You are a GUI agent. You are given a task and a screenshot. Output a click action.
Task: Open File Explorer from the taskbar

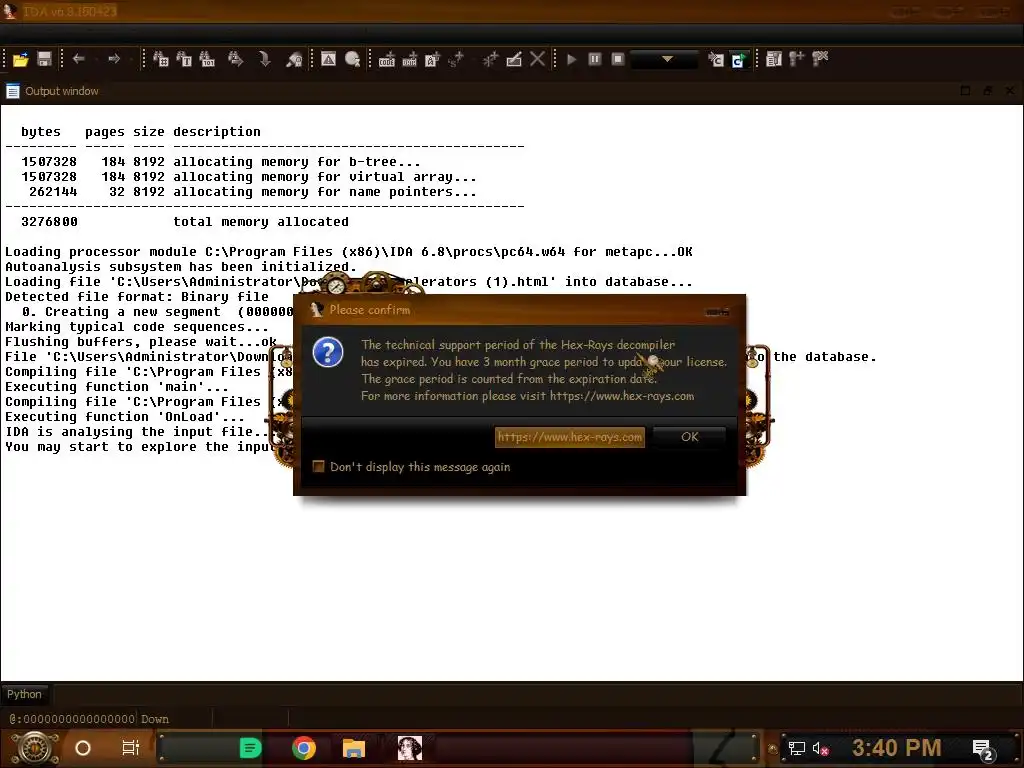[x=354, y=748]
